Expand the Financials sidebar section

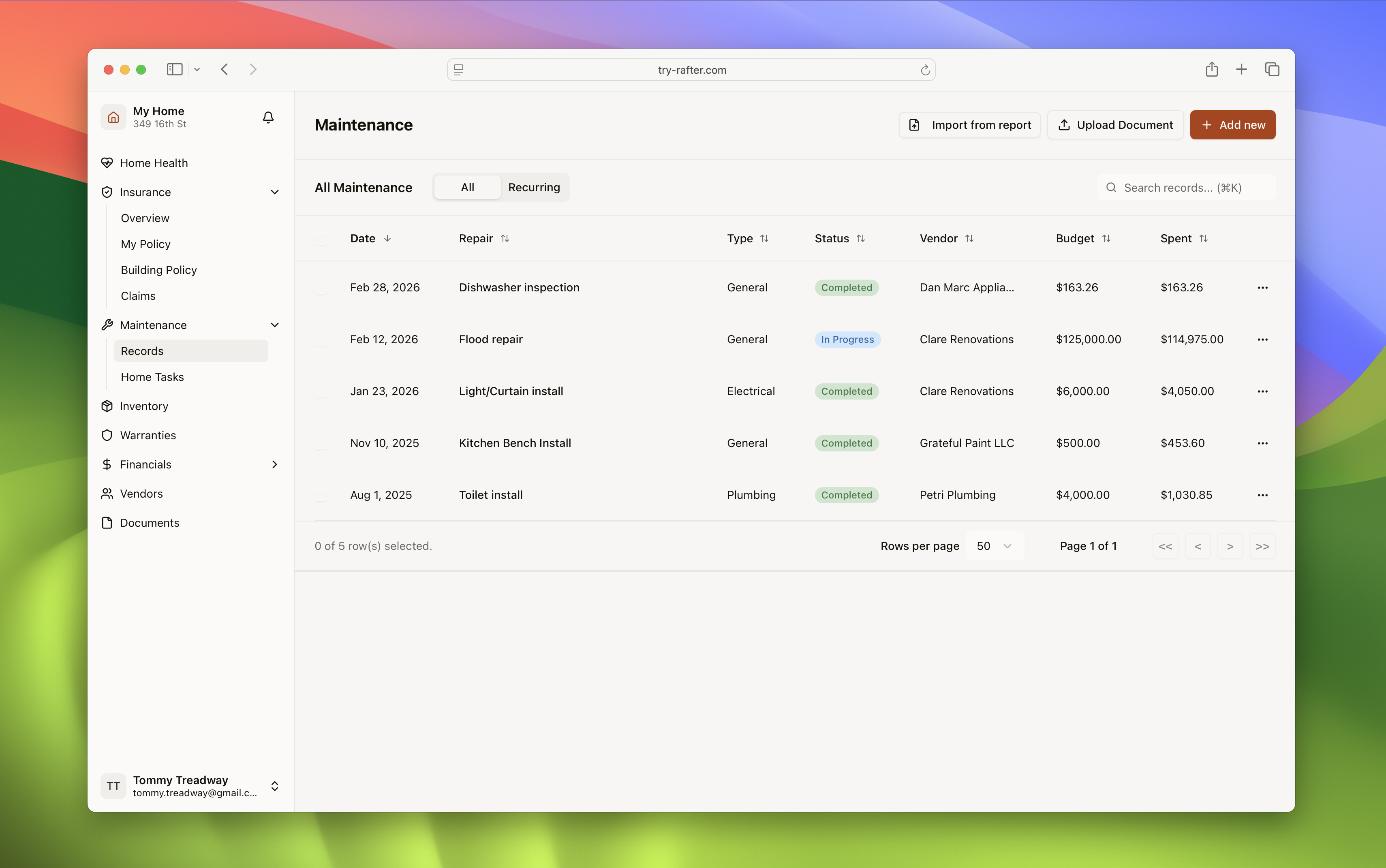[274, 464]
